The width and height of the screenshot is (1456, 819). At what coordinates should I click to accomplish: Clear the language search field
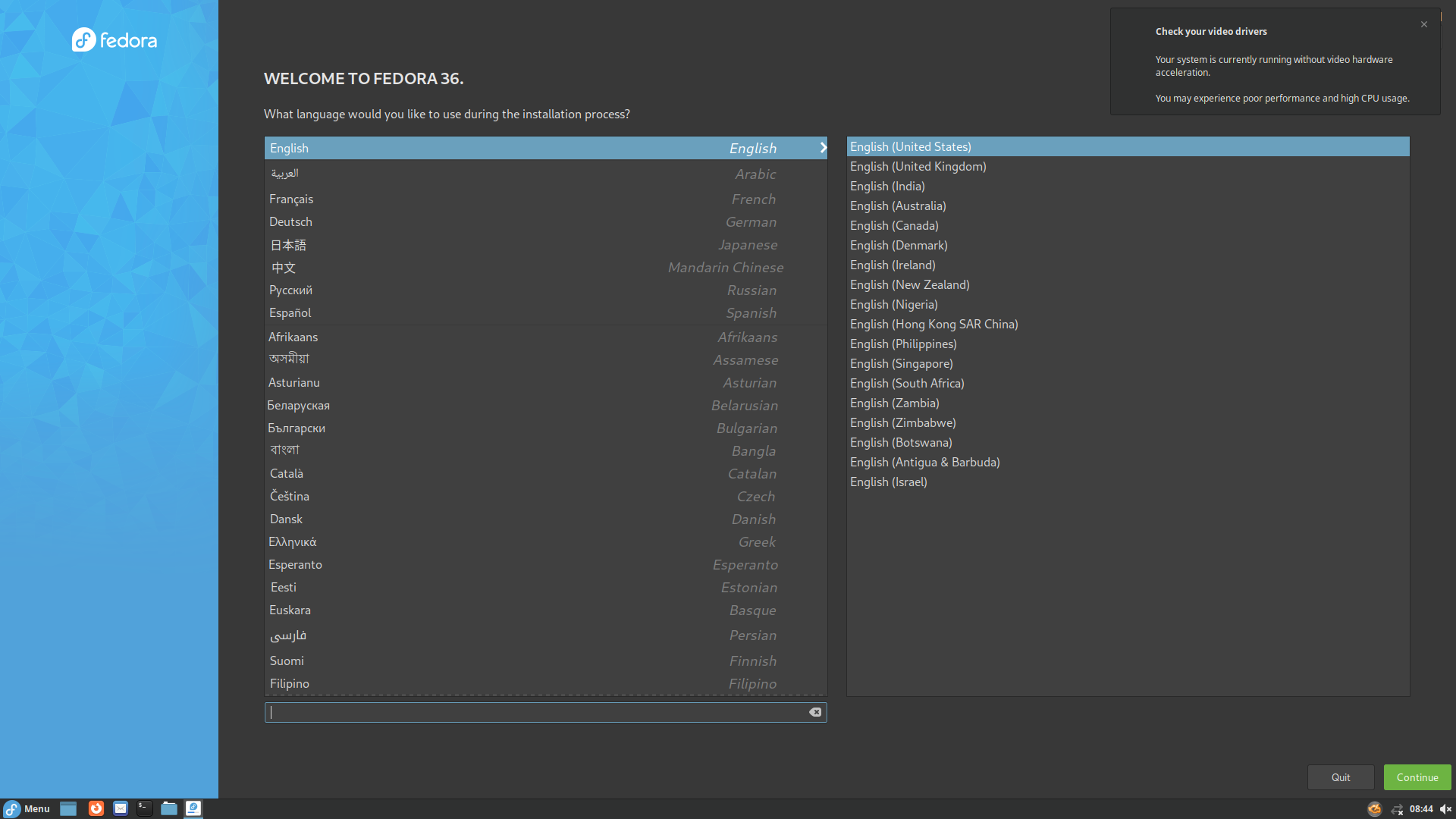point(815,712)
